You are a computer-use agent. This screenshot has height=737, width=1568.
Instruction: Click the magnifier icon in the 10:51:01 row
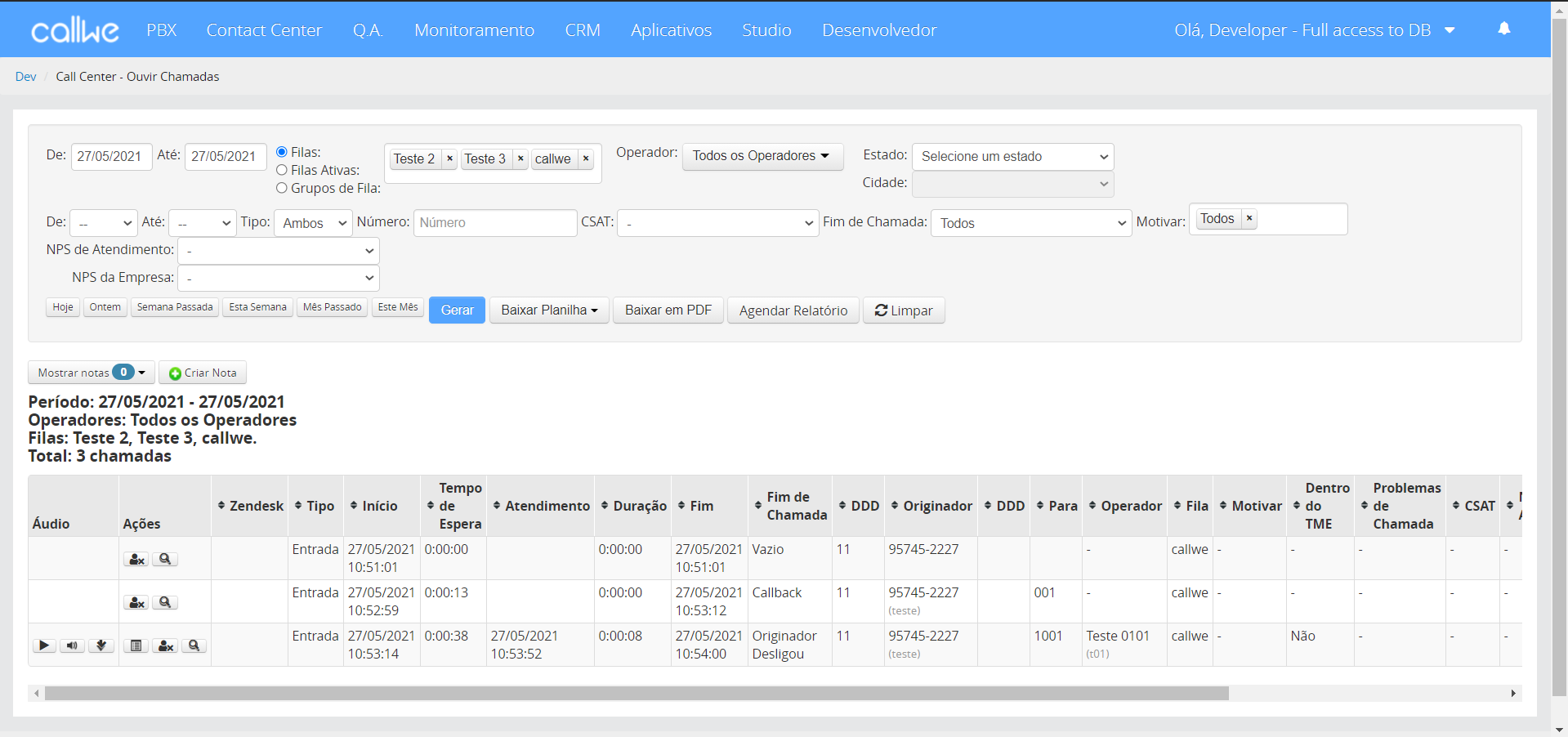[165, 559]
